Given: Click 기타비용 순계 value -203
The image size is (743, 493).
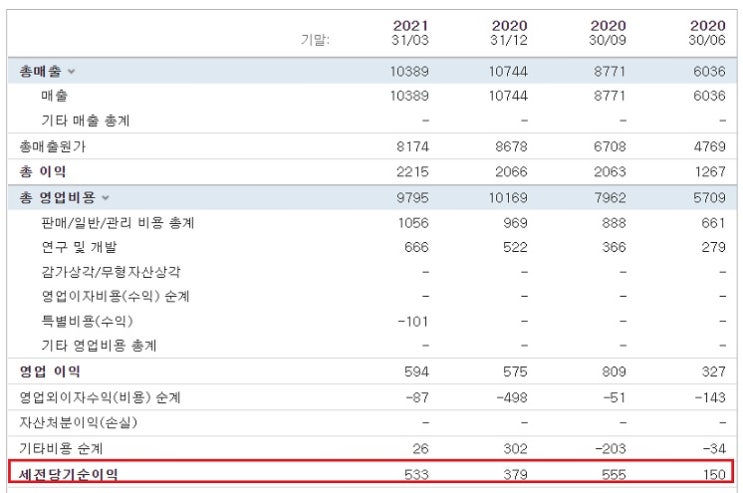Looking at the screenshot, I should pos(611,448).
